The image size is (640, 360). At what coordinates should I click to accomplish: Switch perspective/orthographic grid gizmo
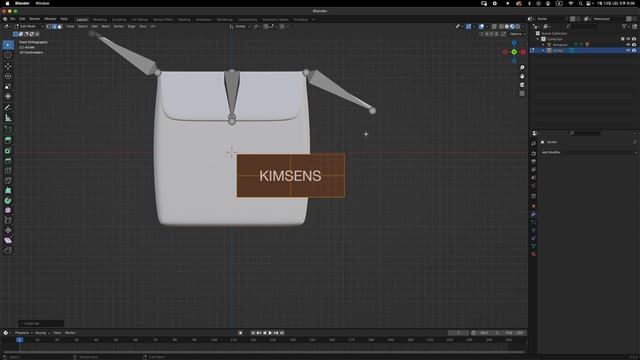pyautogui.click(x=522, y=93)
